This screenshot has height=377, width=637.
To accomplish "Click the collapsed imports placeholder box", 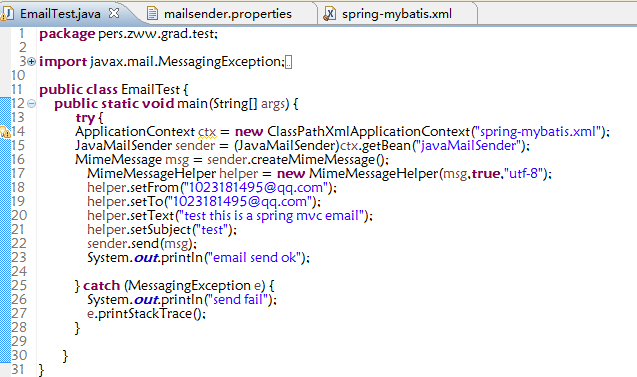I will [x=288, y=62].
